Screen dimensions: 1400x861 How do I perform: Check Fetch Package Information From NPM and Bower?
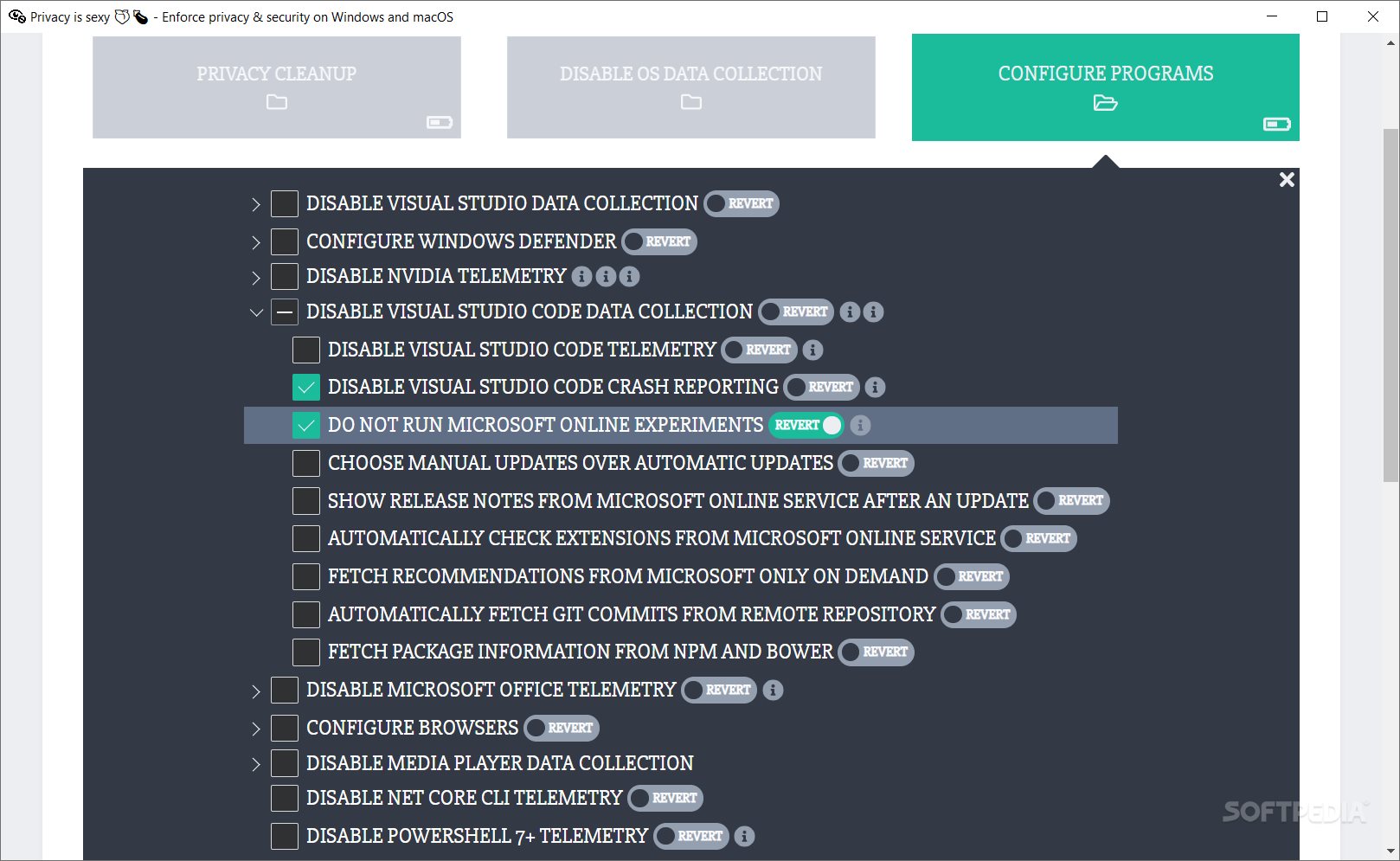[306, 652]
